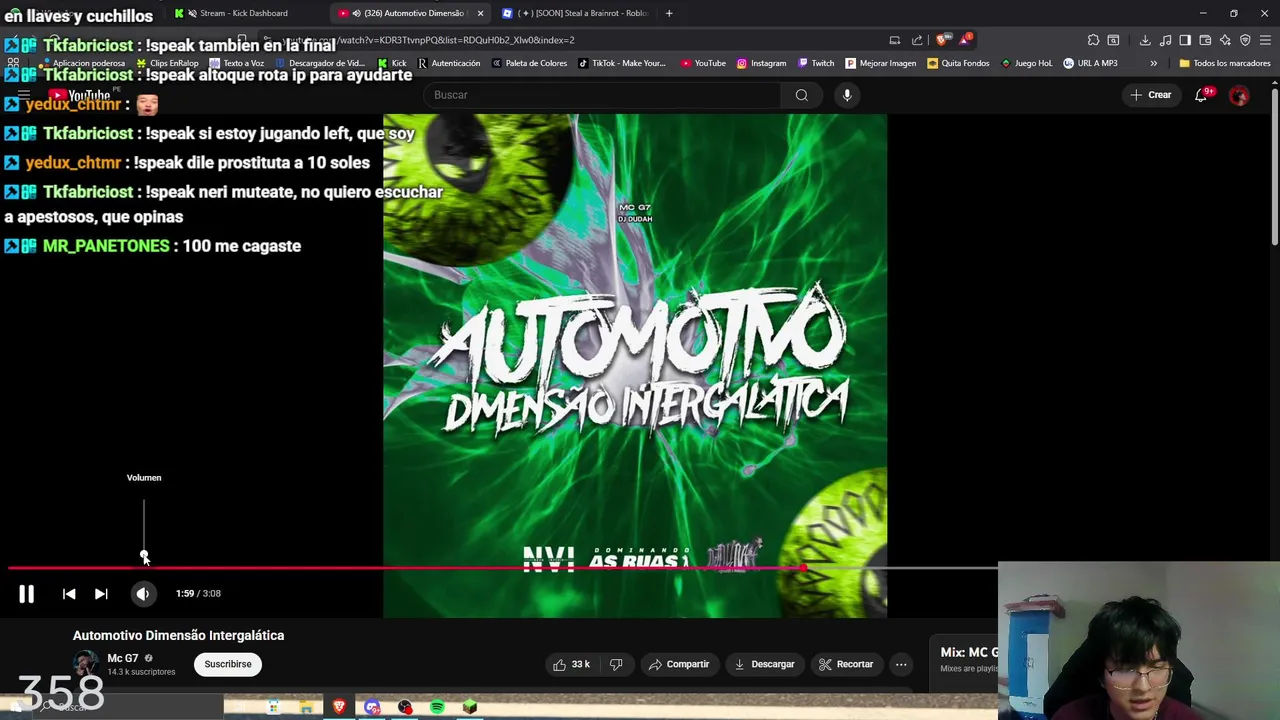Viewport: 1280px width, 720px height.
Task: Open a new browser tab
Action: coord(669,13)
